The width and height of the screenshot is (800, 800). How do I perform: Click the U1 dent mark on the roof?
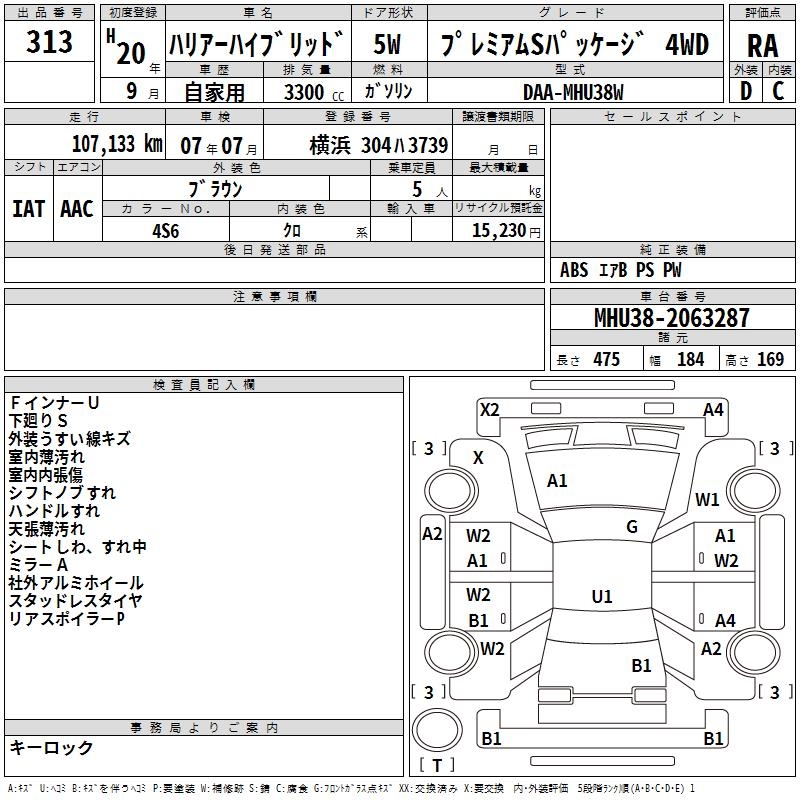click(x=601, y=597)
